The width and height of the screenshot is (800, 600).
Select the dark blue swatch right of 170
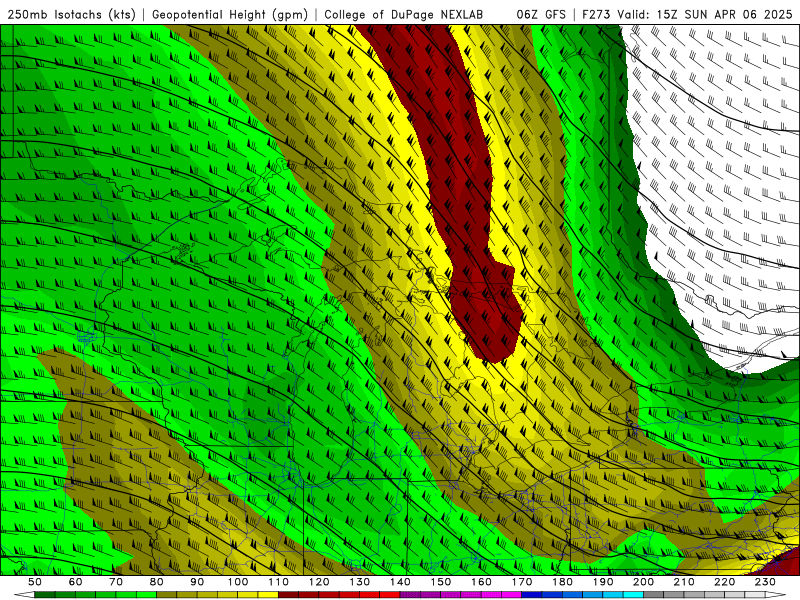(x=532, y=594)
